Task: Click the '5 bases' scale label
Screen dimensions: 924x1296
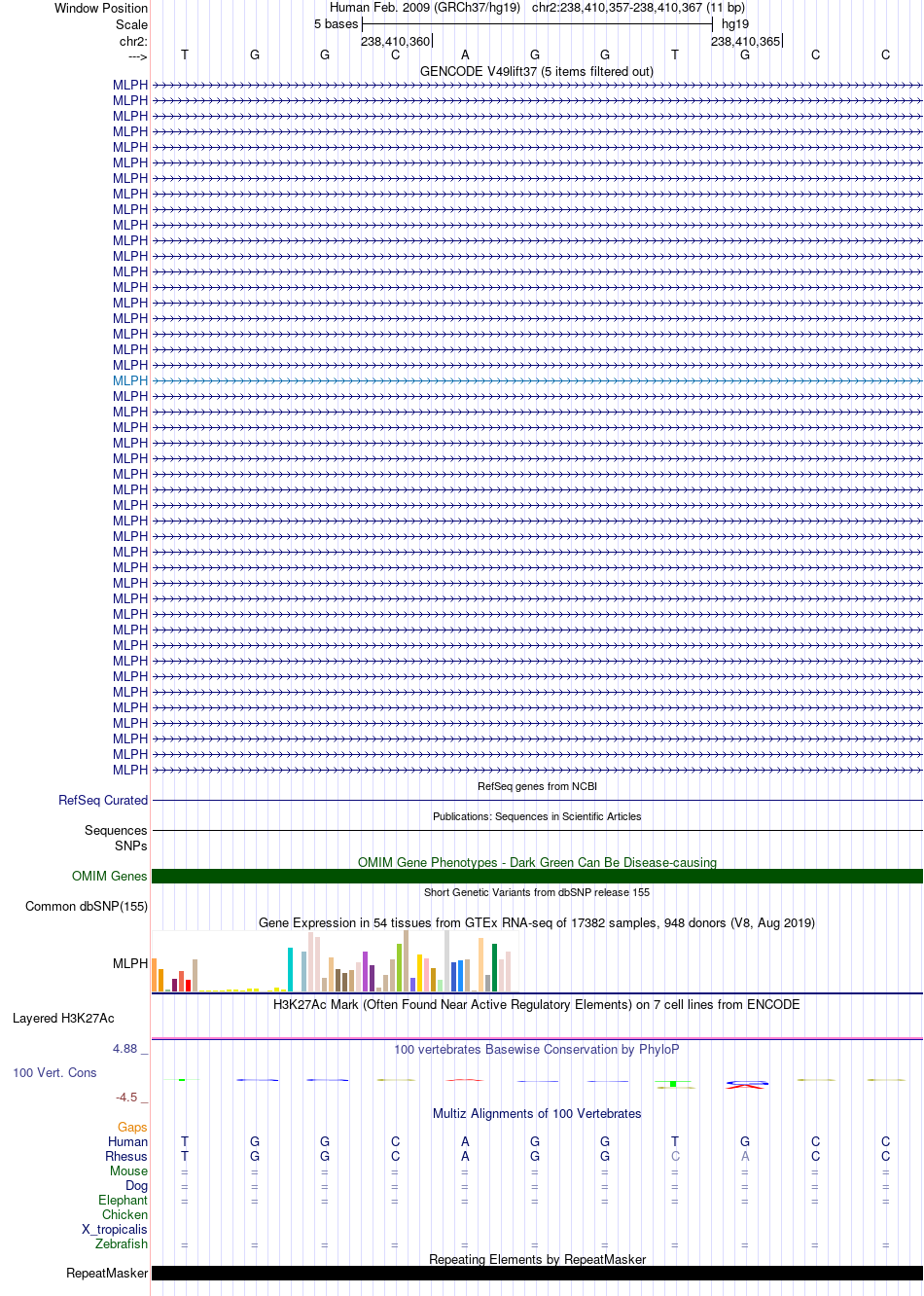Action: click(x=336, y=24)
